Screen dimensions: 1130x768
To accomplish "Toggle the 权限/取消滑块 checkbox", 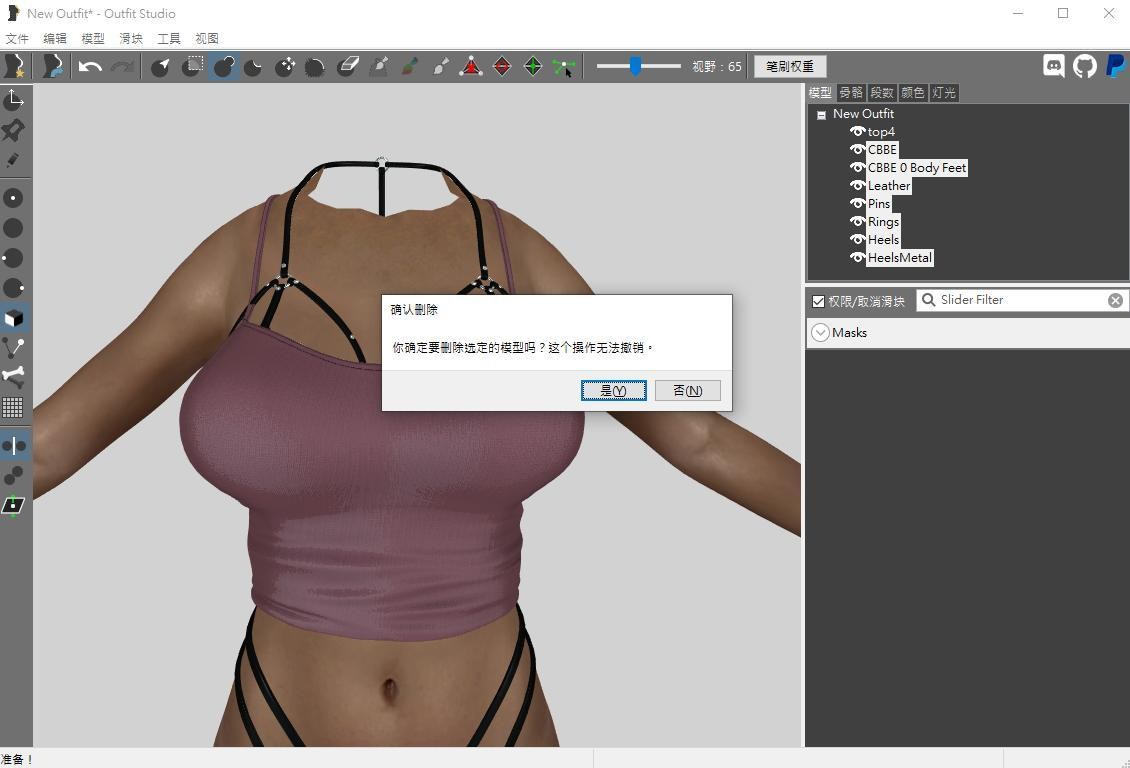I will [x=819, y=300].
